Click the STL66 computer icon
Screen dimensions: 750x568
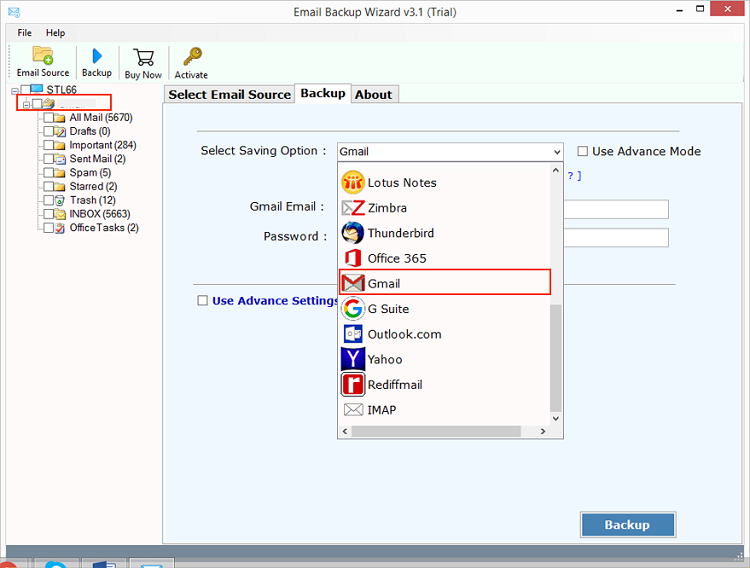click(x=37, y=89)
